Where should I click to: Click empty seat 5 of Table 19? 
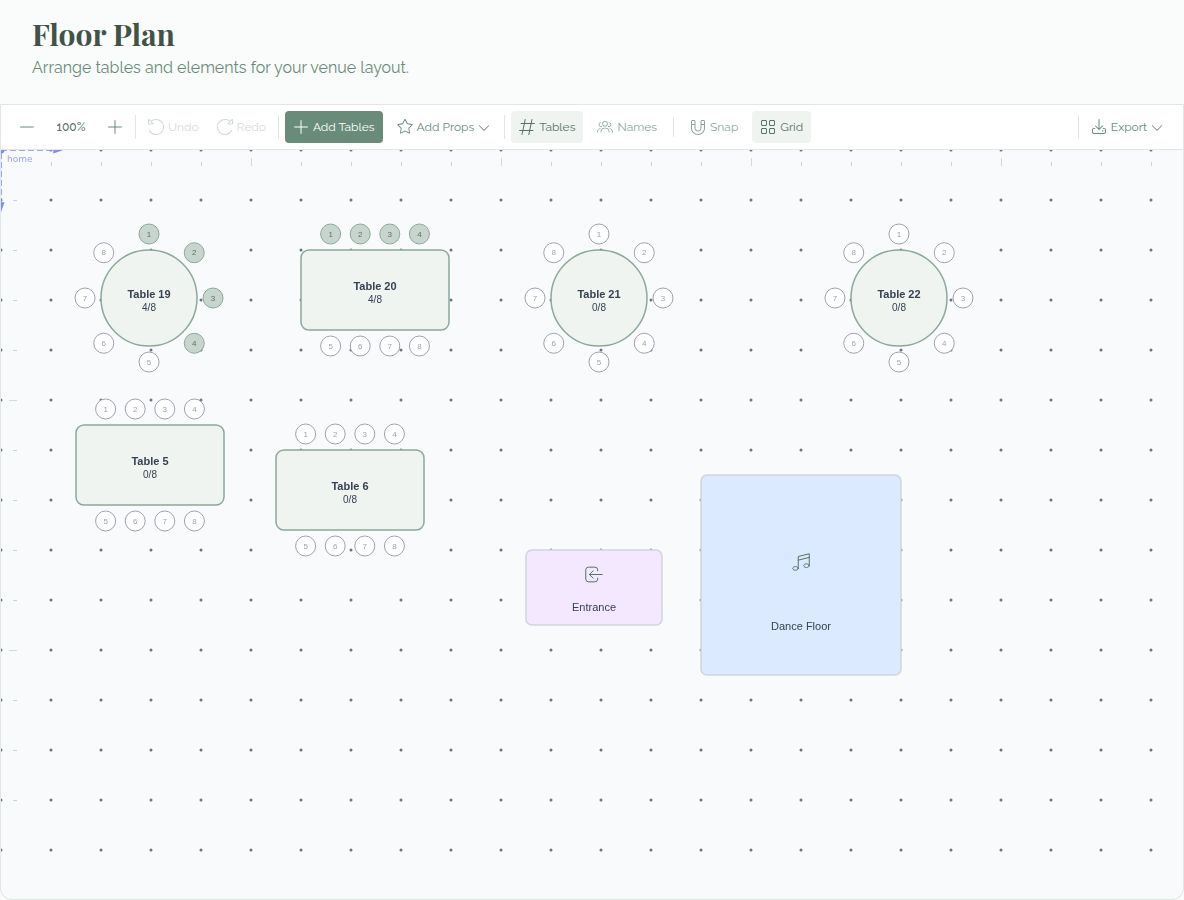click(149, 362)
